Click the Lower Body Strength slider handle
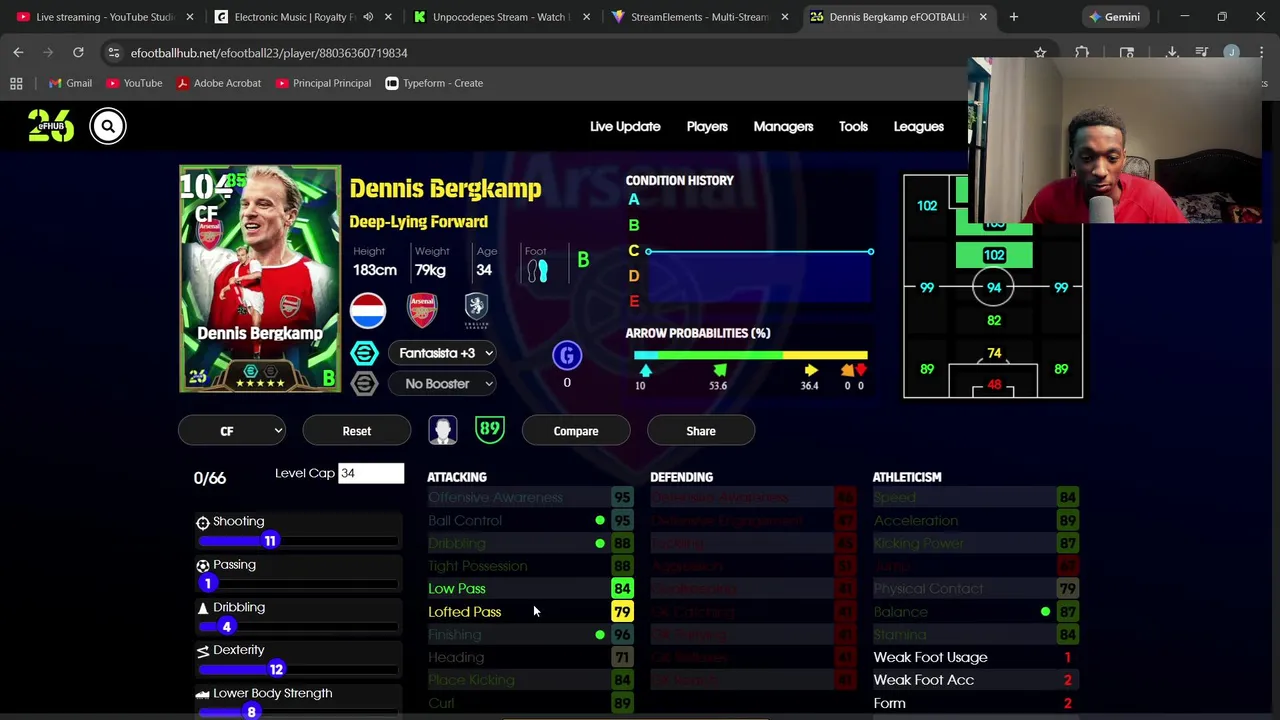1280x720 pixels. click(252, 712)
